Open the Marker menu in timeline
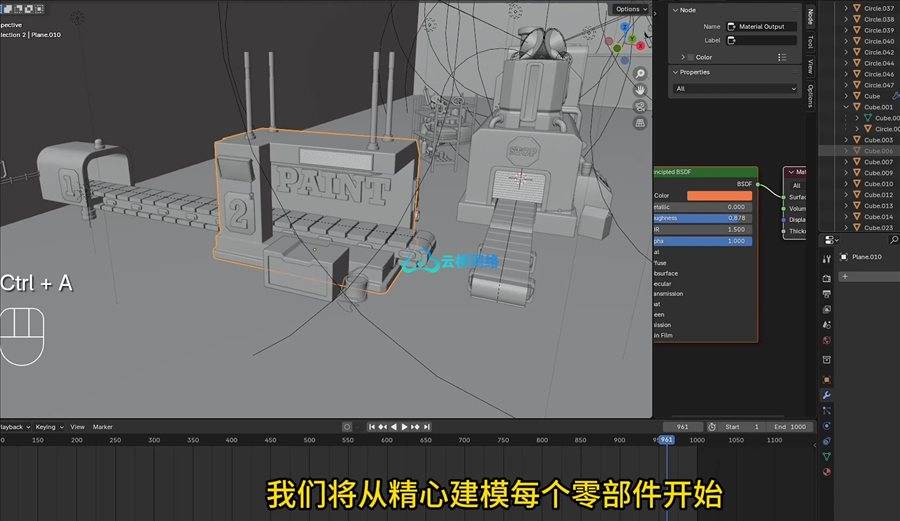 (103, 427)
